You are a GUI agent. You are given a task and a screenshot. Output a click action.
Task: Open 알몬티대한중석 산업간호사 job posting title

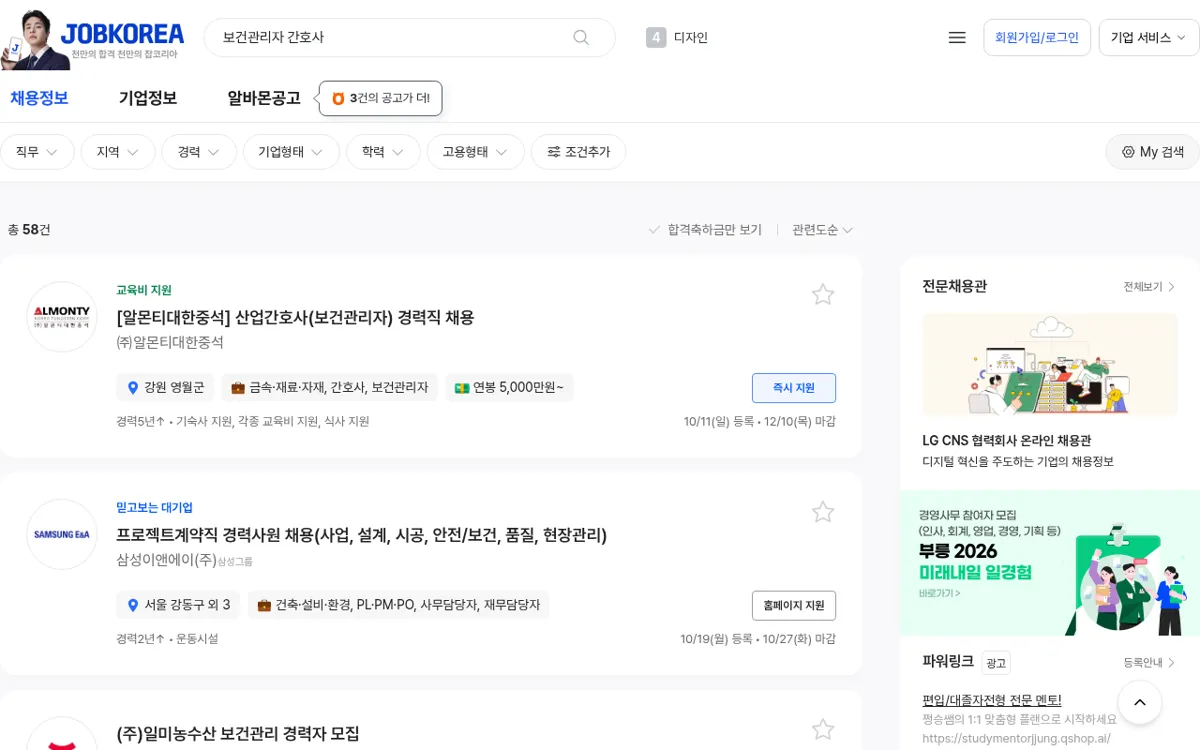click(x=295, y=317)
